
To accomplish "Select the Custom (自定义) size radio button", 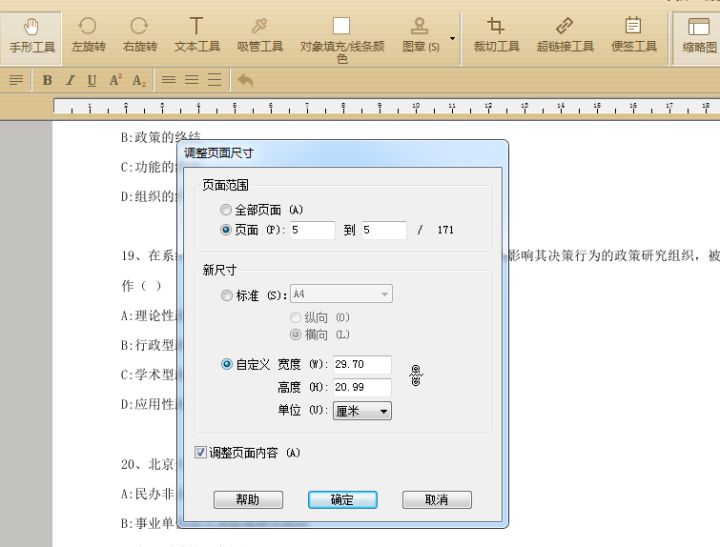I will [226, 364].
